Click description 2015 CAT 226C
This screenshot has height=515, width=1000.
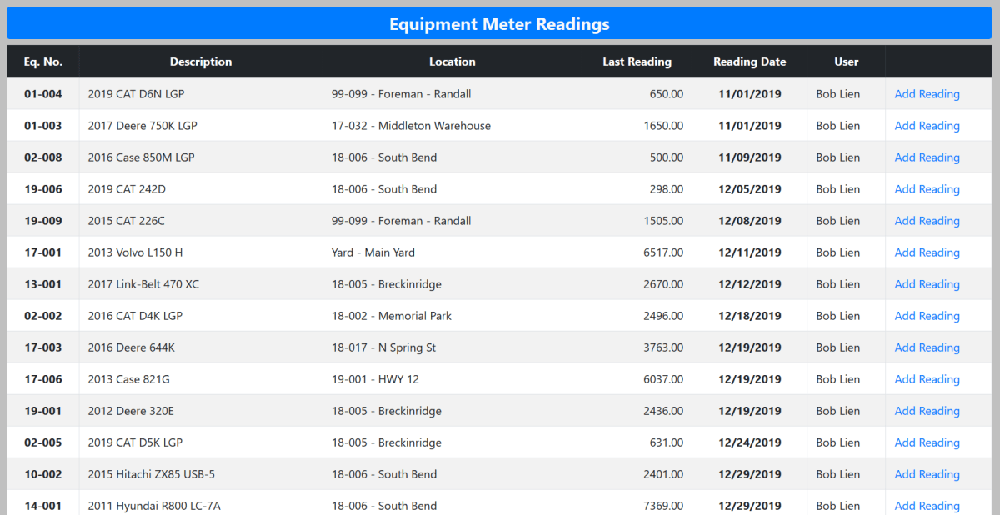click(x=126, y=221)
